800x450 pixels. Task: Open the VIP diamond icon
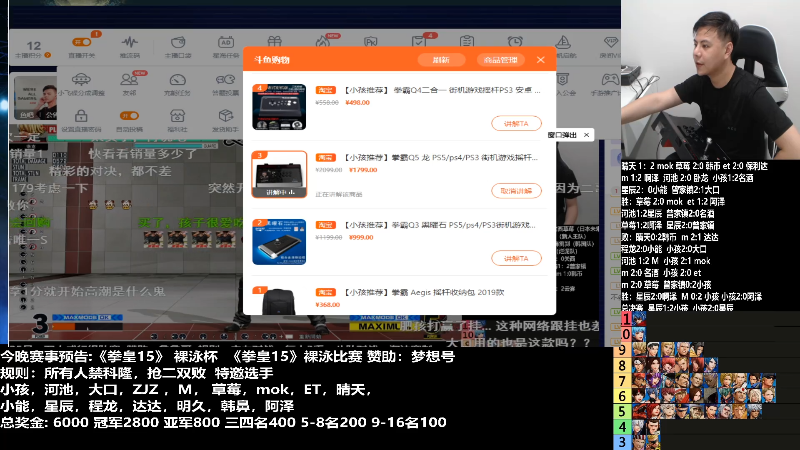click(x=611, y=42)
